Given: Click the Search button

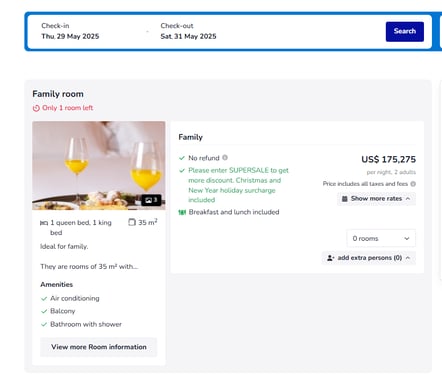Looking at the screenshot, I should click(405, 31).
